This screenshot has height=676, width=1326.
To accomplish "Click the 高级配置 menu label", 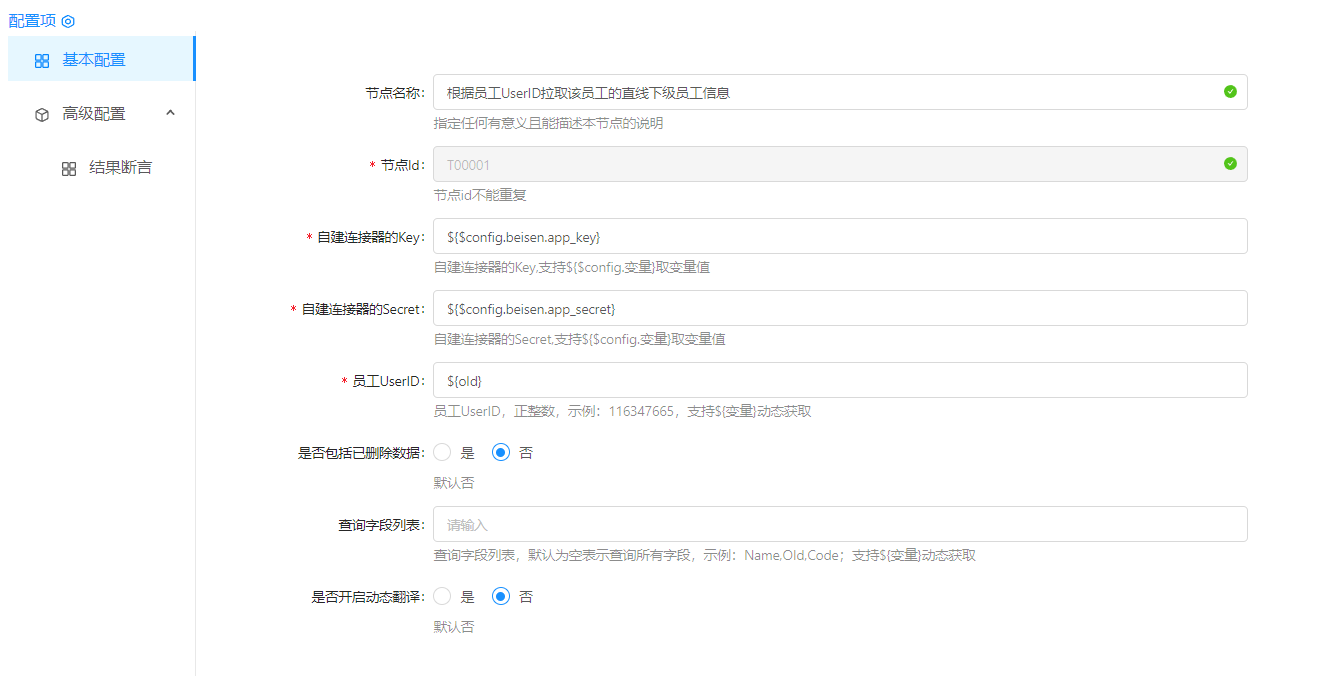I will pyautogui.click(x=94, y=114).
